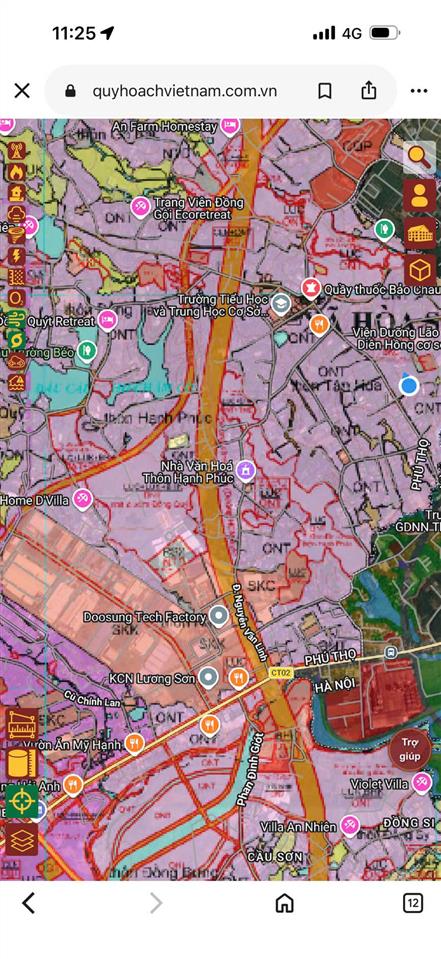Select the dotted wall layer icon
This screenshot has width=441, height=959.
pyautogui.click(x=16, y=276)
